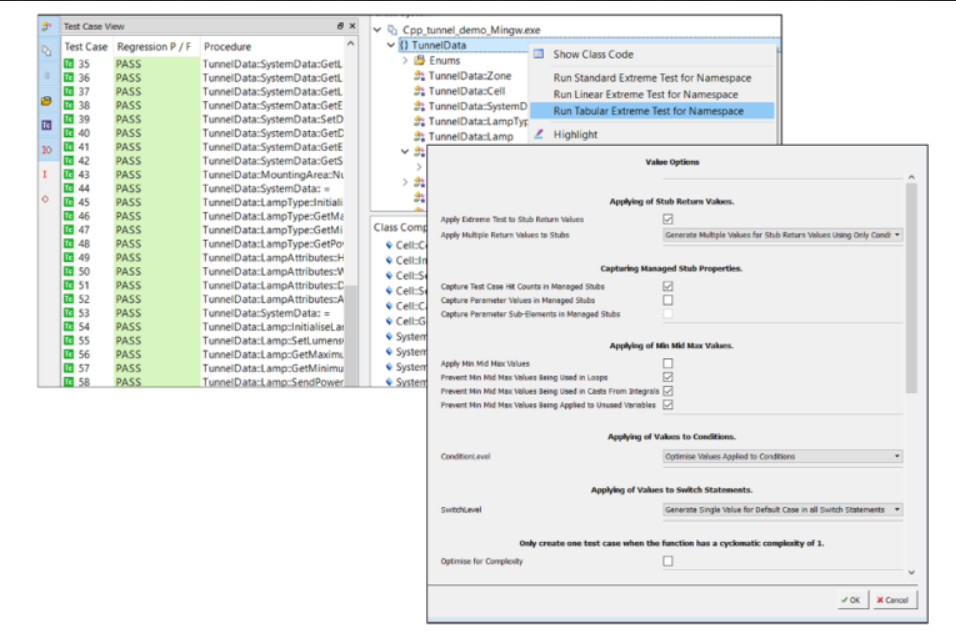This screenshot has height=634, width=956.
Task: Click OK in the Value Options dialog
Action: 851,600
